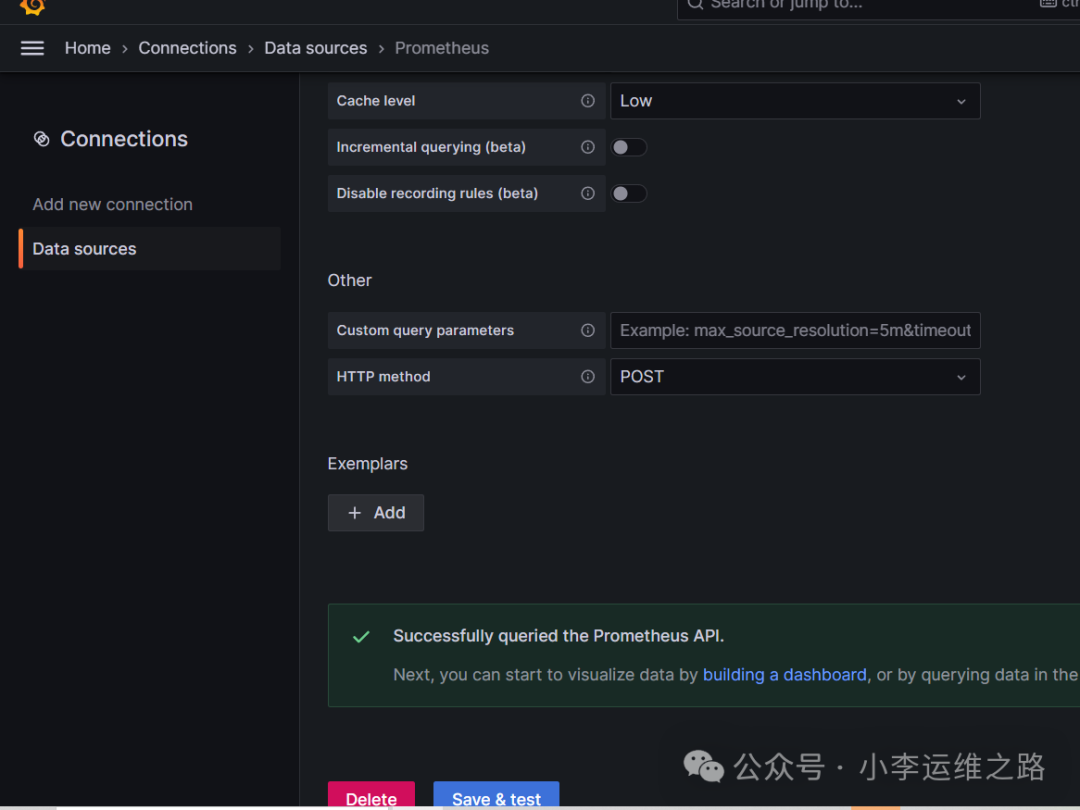This screenshot has height=810, width=1080.
Task: Click the Save & test button
Action: pos(496,796)
